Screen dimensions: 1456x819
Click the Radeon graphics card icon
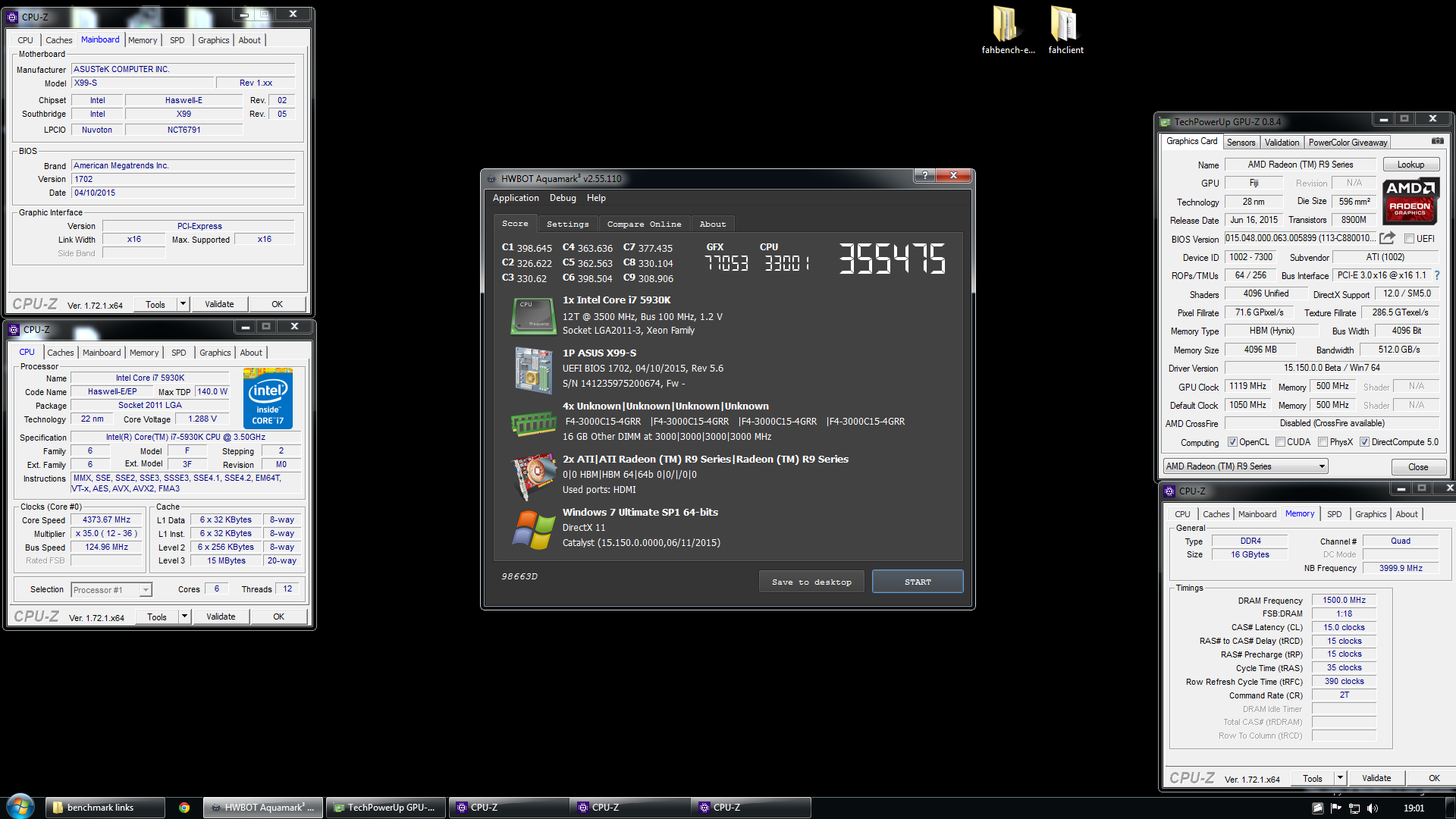[x=534, y=475]
